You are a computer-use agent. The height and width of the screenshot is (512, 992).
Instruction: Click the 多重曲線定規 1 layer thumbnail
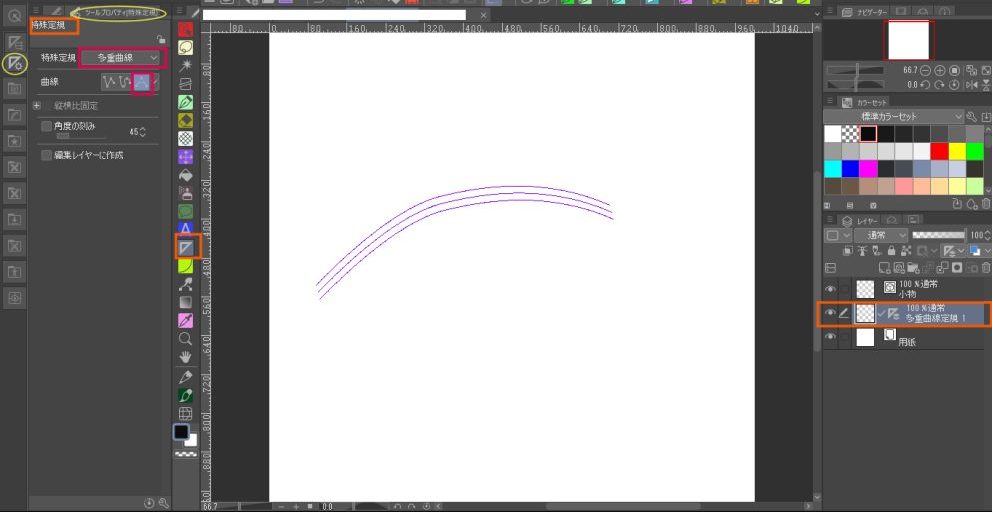(x=865, y=313)
